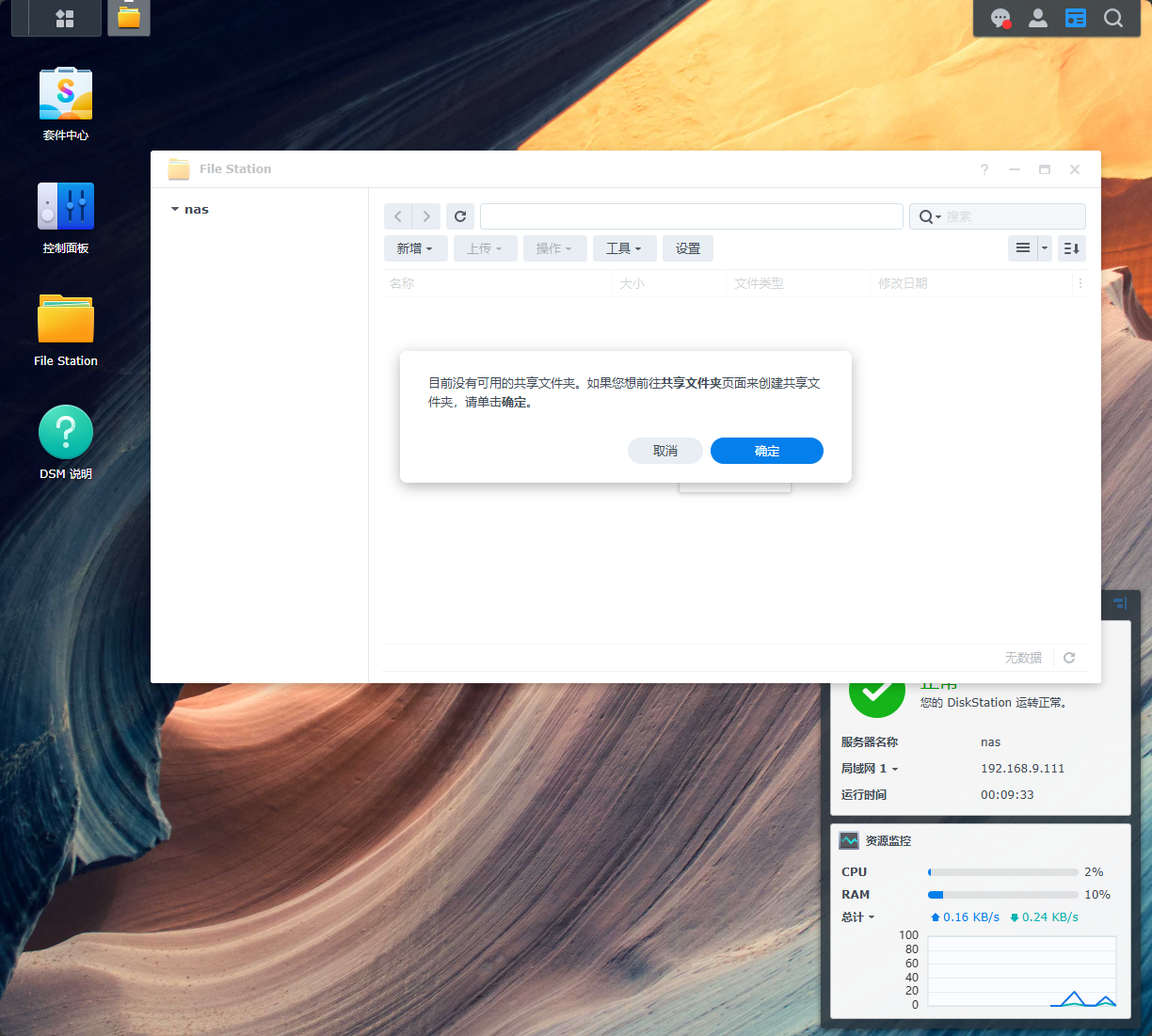This screenshot has width=1152, height=1036.
Task: Click the search magnifier filter icon
Action: (929, 216)
